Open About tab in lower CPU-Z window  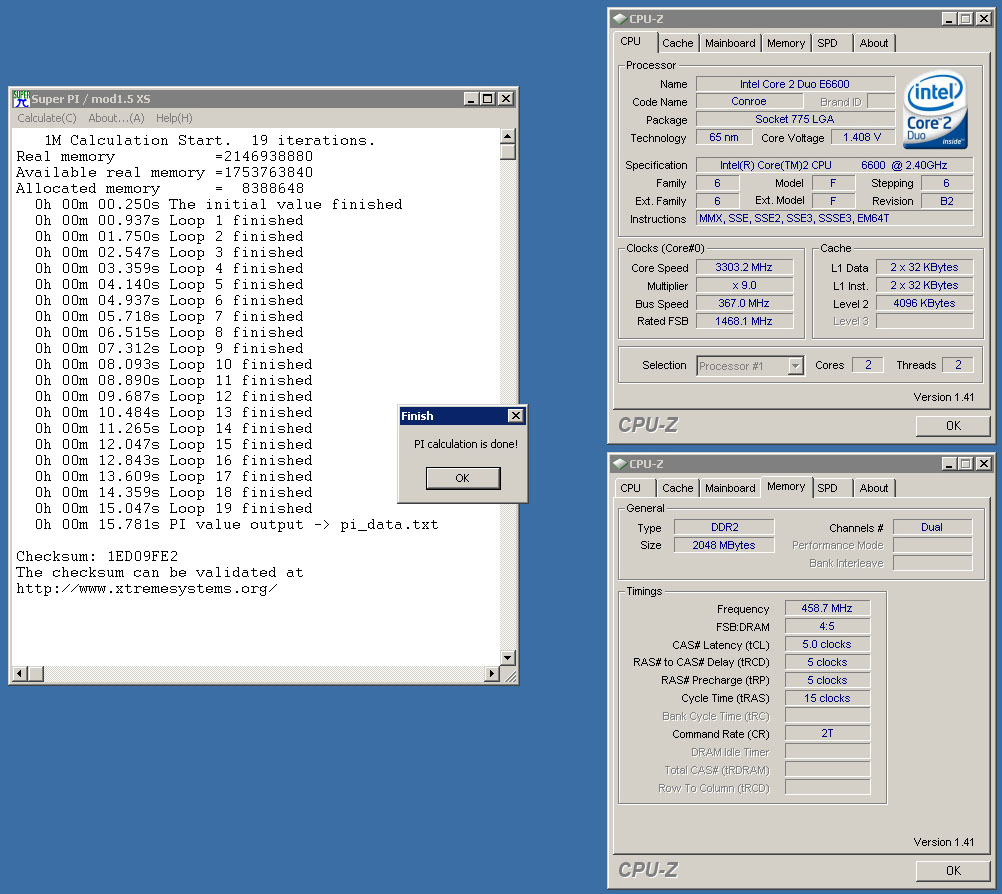[874, 488]
